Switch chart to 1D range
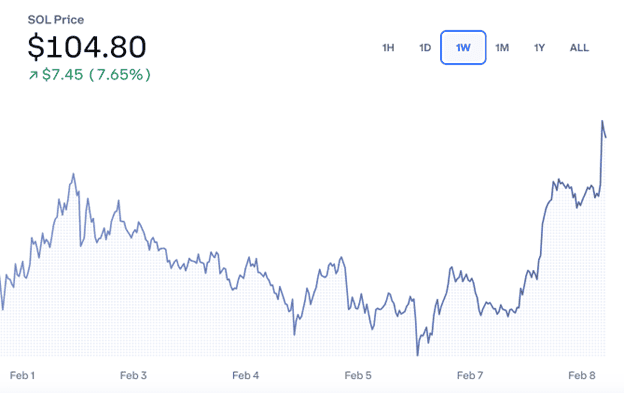 pyautogui.click(x=425, y=48)
